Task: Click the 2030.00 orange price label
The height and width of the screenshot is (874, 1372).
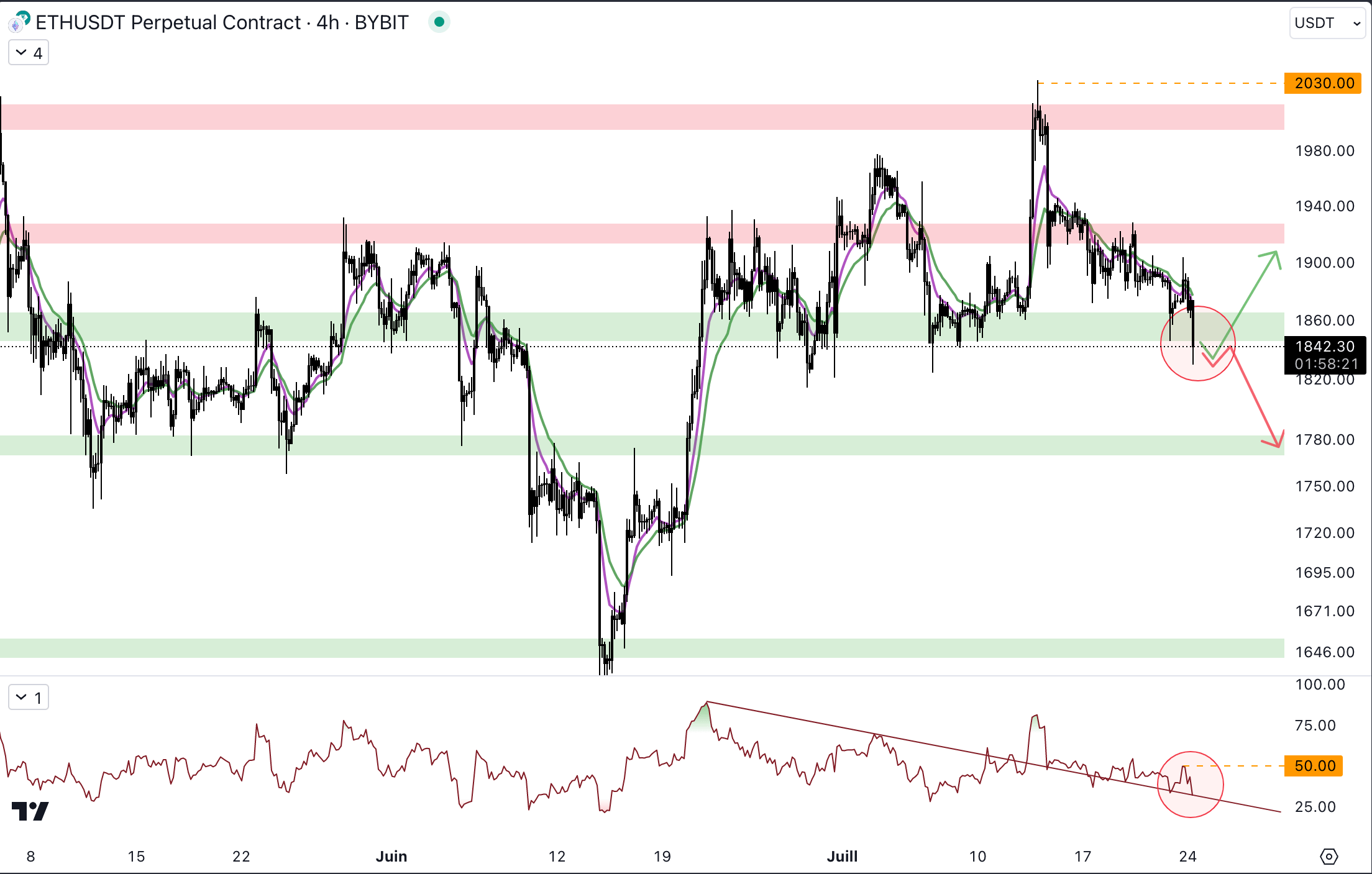Action: click(x=1324, y=83)
